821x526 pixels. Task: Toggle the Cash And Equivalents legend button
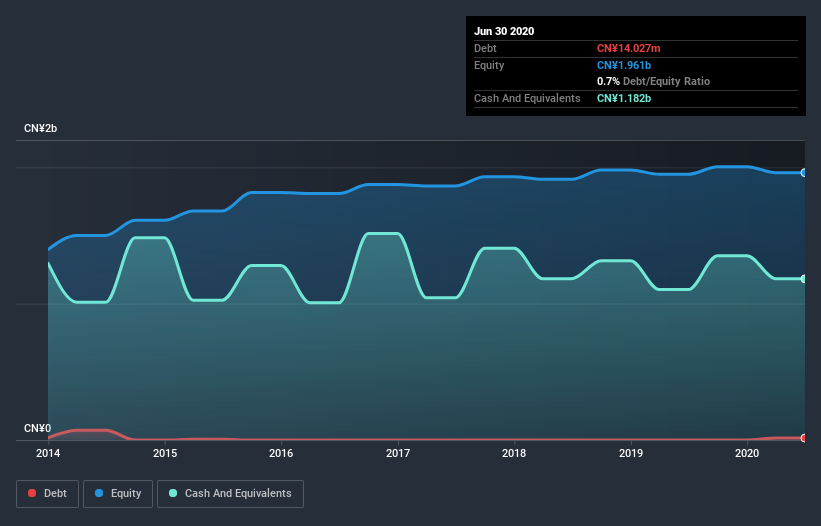230,494
